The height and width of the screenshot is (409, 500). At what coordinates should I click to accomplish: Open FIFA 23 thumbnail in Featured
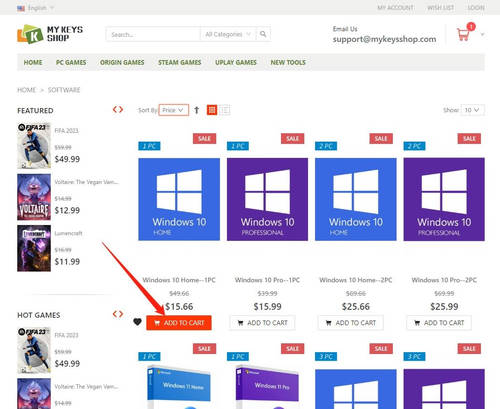(34, 146)
